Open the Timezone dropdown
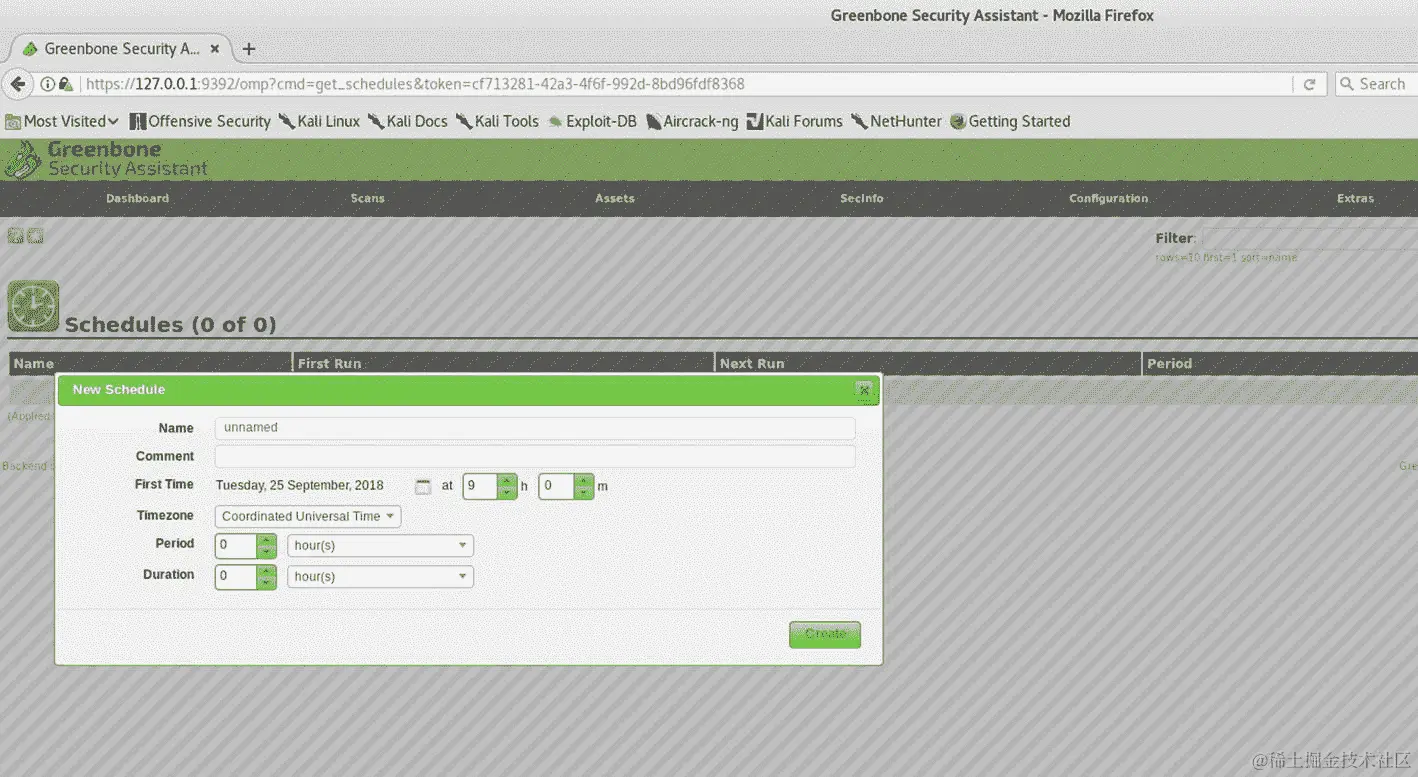Viewport: 1418px width, 777px height. [308, 516]
